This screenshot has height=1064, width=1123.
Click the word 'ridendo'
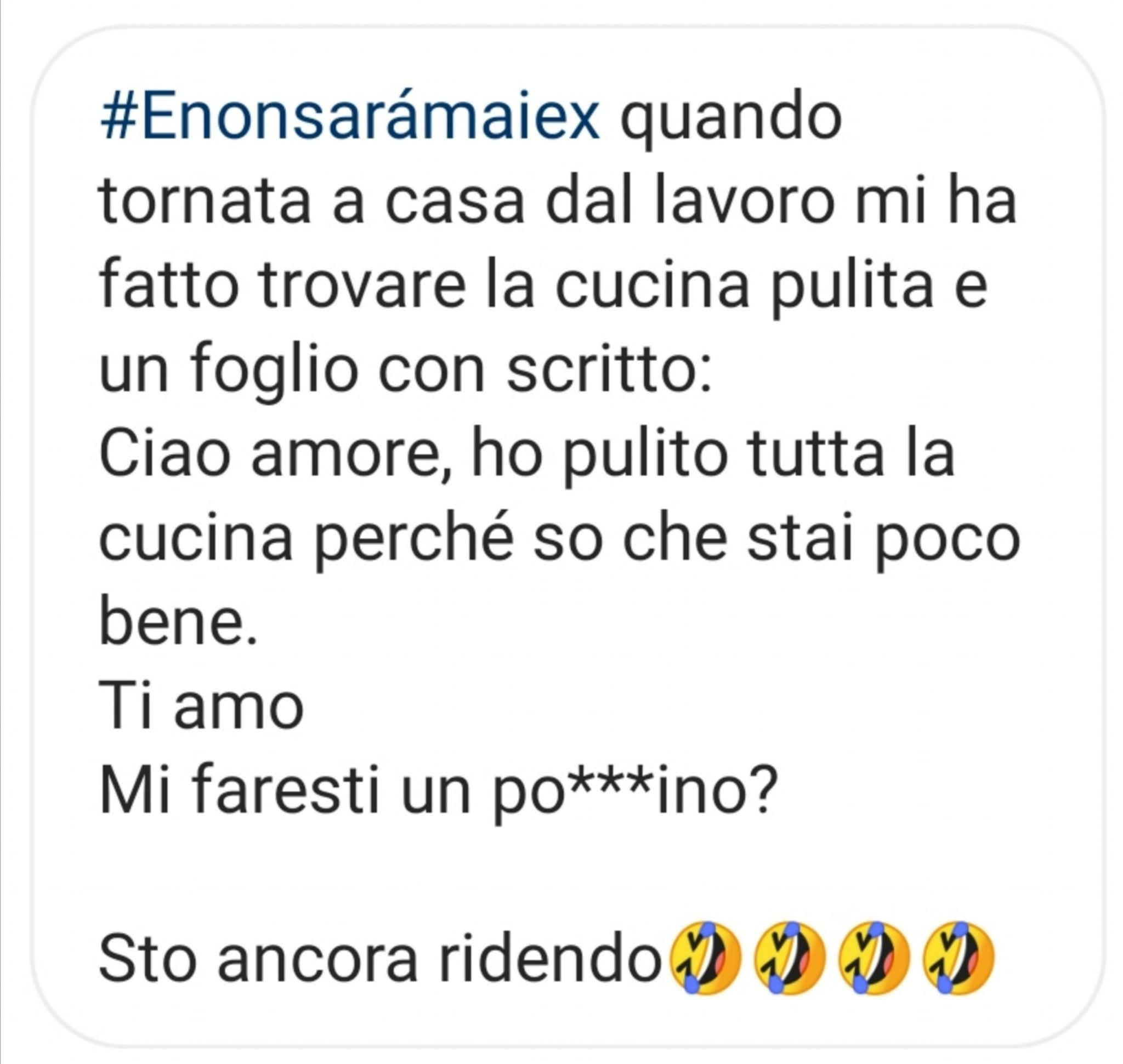(552, 959)
